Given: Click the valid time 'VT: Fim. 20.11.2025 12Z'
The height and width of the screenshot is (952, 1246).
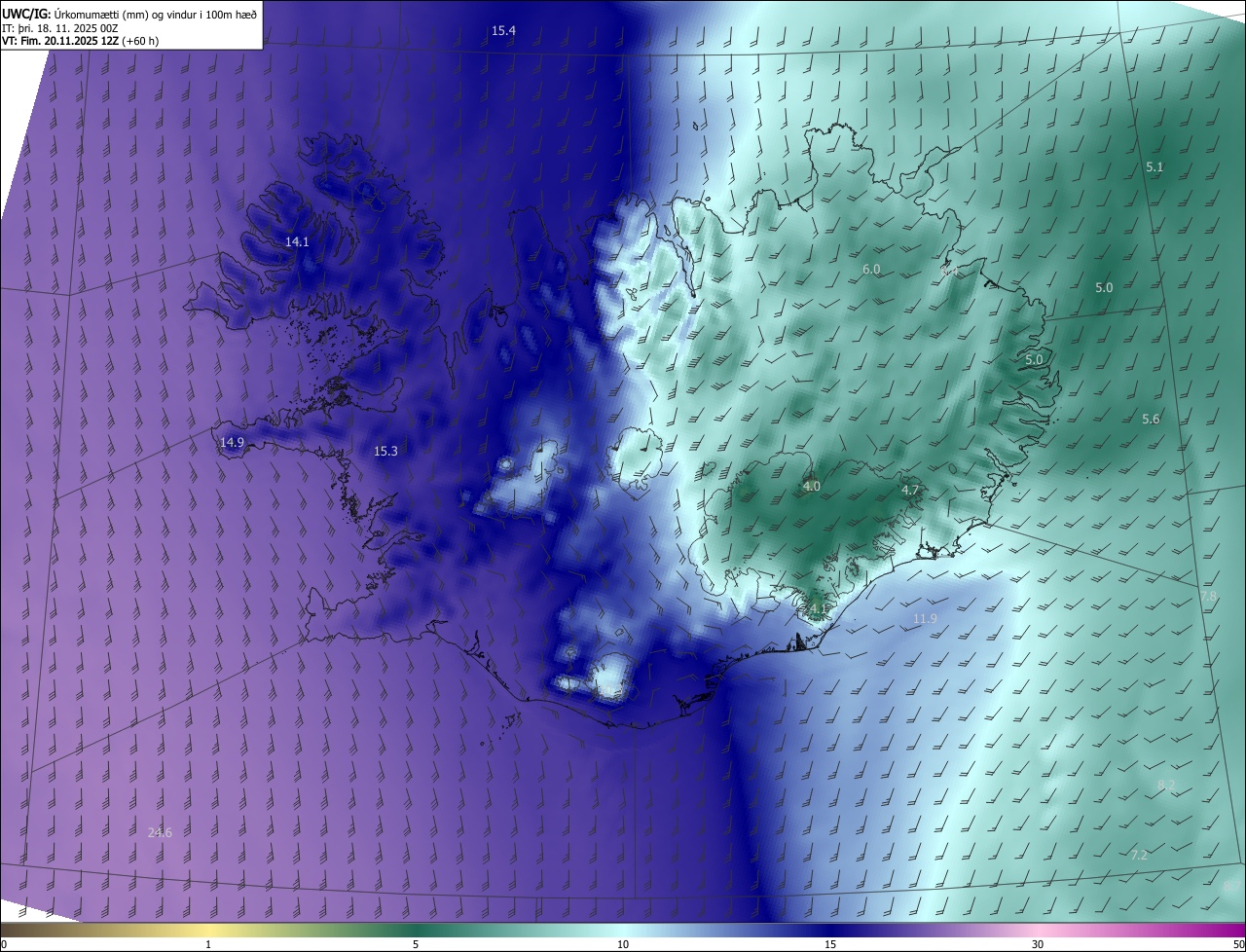Looking at the screenshot, I should (60, 42).
